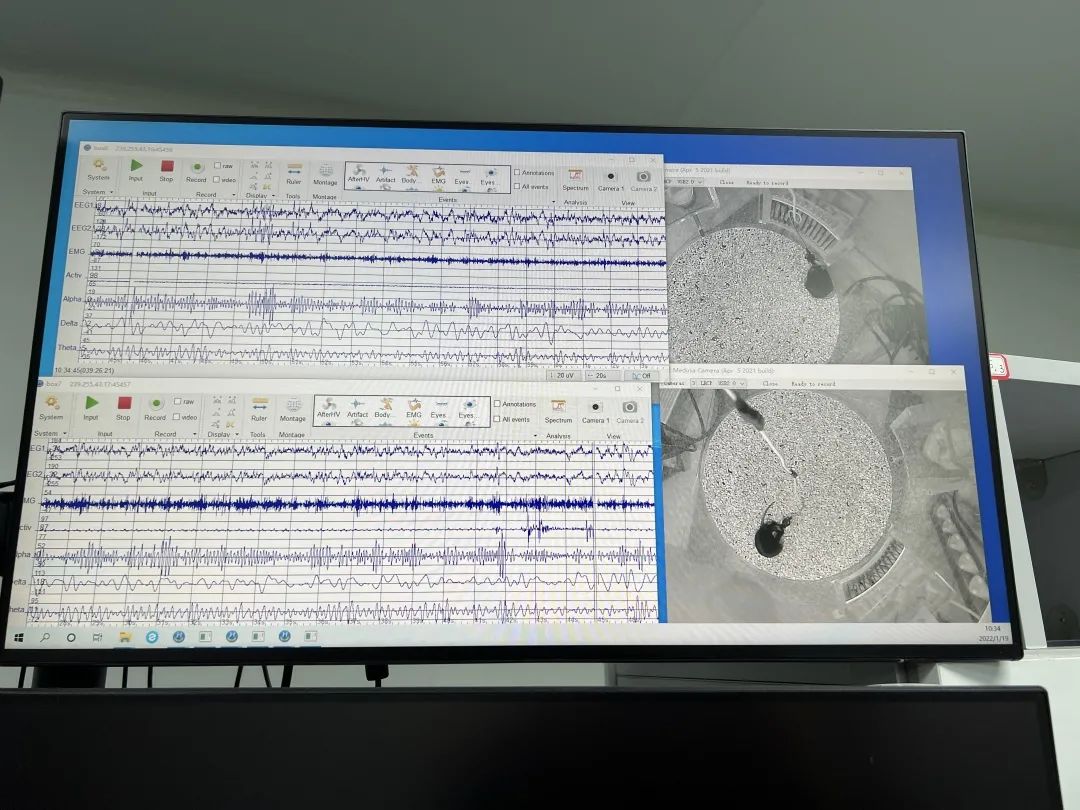This screenshot has width=1080, height=810.
Task: Click EEG1 channel label in upper window
Action: [87, 205]
